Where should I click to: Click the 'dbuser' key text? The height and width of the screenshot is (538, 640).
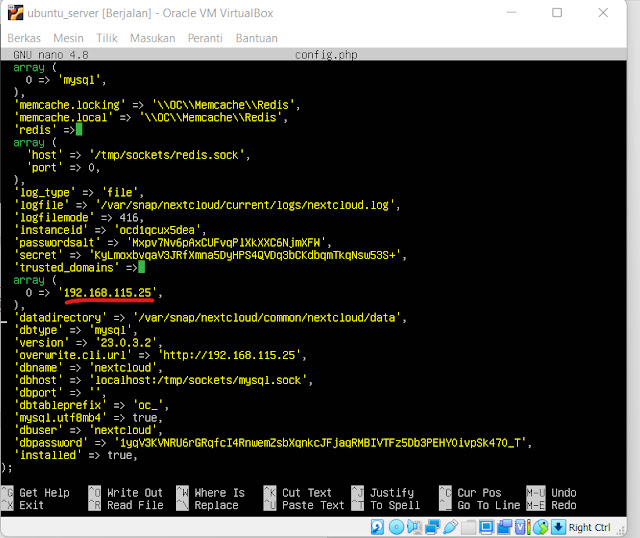pos(38,430)
